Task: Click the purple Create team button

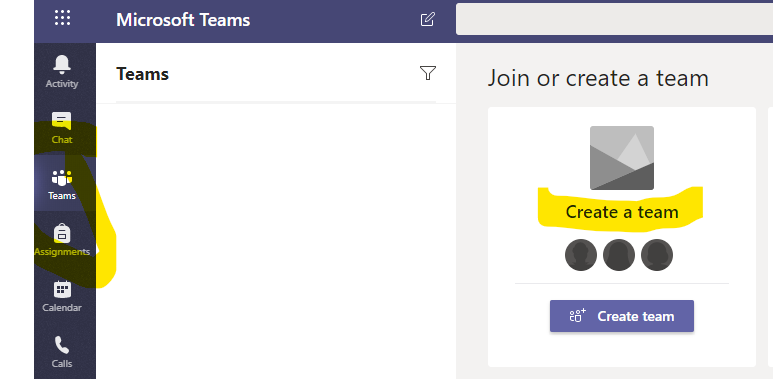Action: point(622,316)
